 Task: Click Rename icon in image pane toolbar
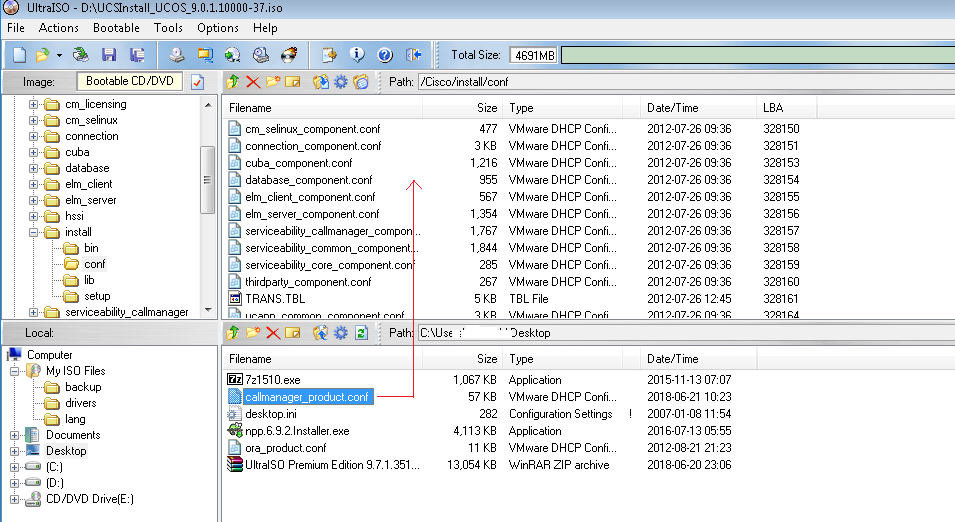(293, 82)
